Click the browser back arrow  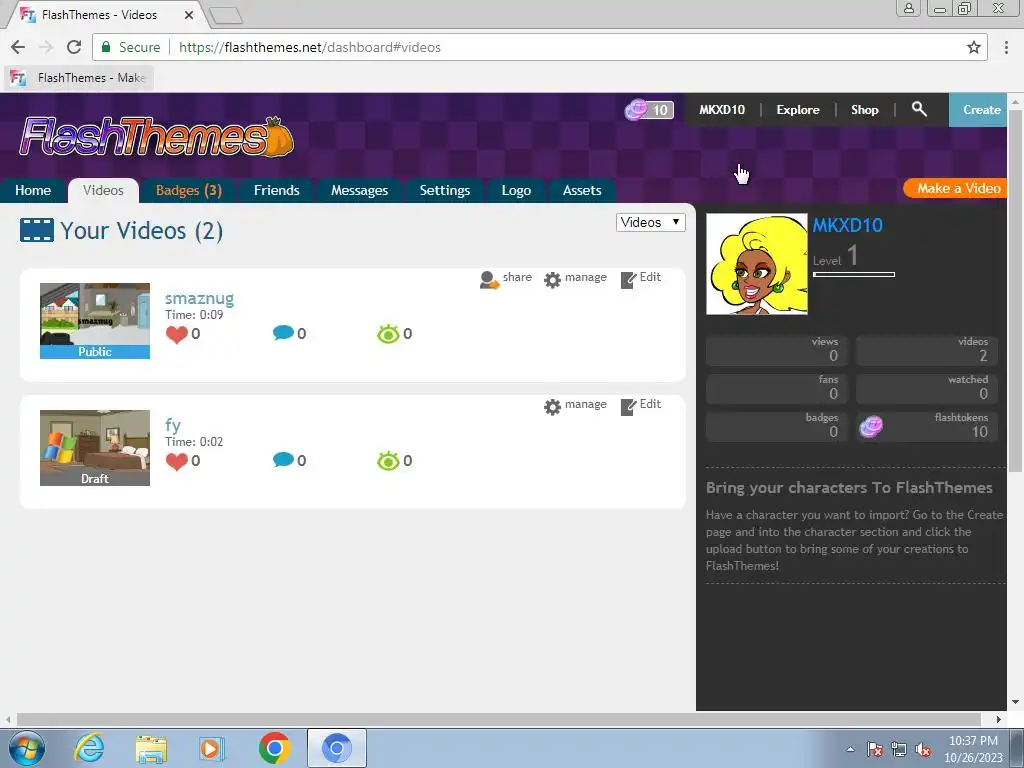pos(18,47)
